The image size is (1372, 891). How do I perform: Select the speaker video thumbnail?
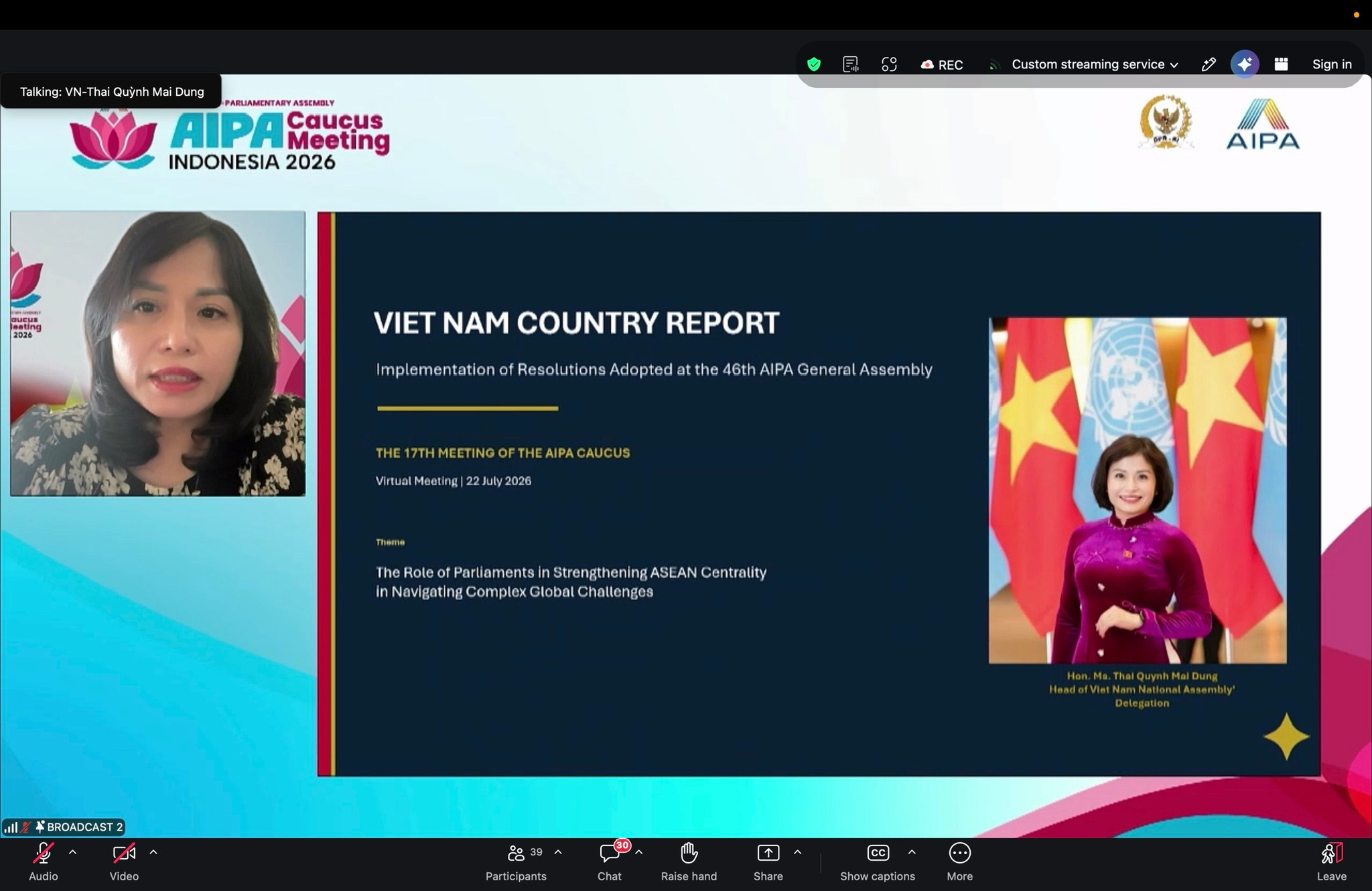point(158,354)
